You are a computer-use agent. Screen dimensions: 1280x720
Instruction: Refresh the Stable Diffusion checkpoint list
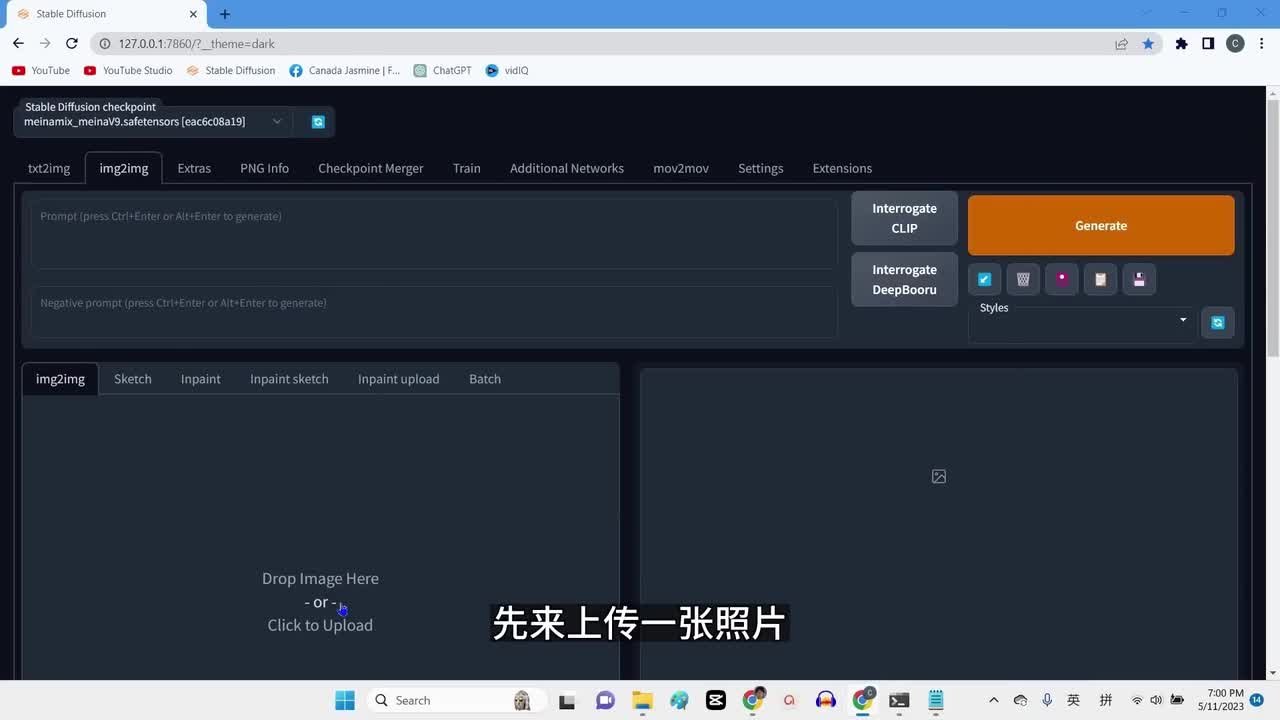coord(318,122)
